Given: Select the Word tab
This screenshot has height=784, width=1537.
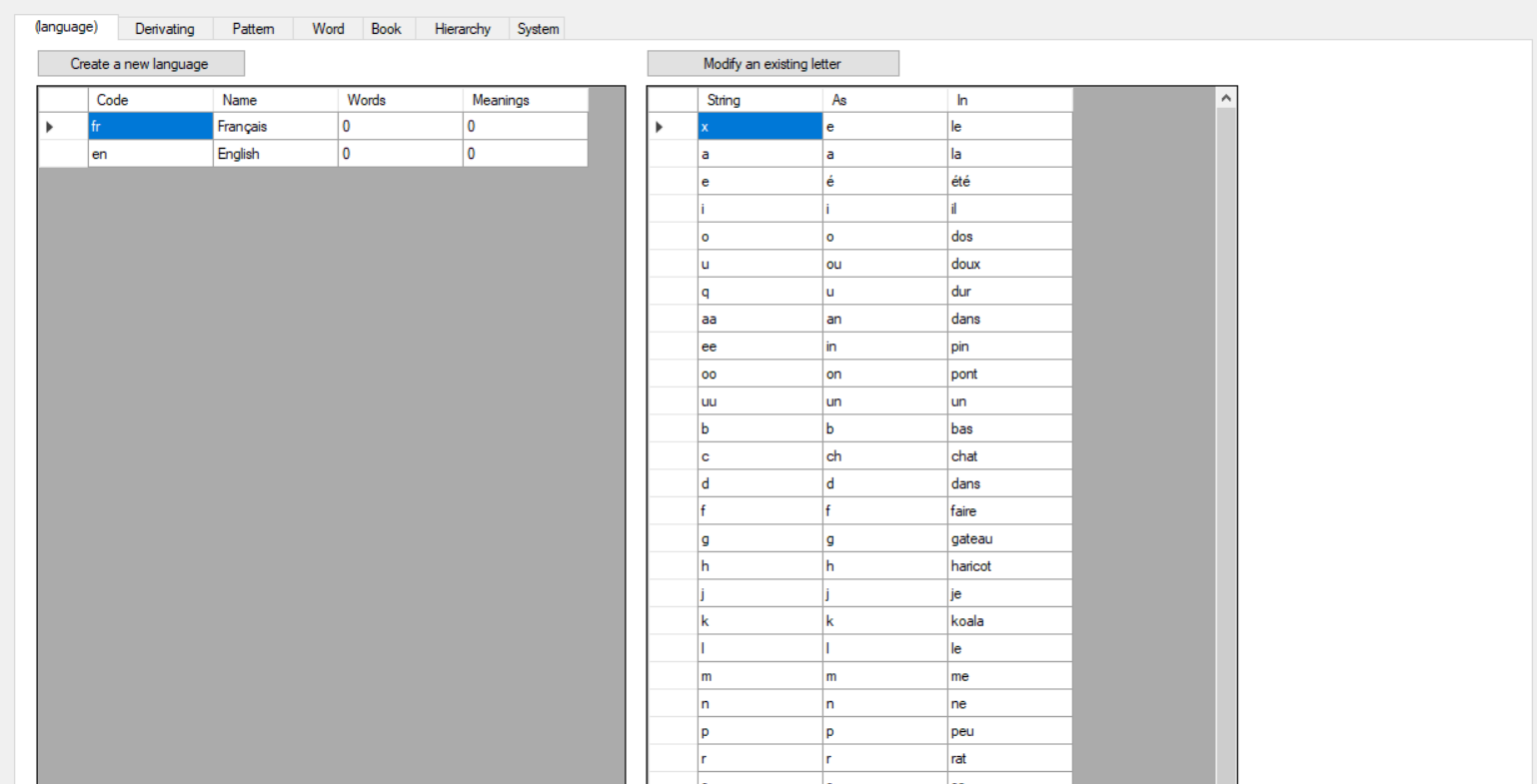Looking at the screenshot, I should coord(327,28).
